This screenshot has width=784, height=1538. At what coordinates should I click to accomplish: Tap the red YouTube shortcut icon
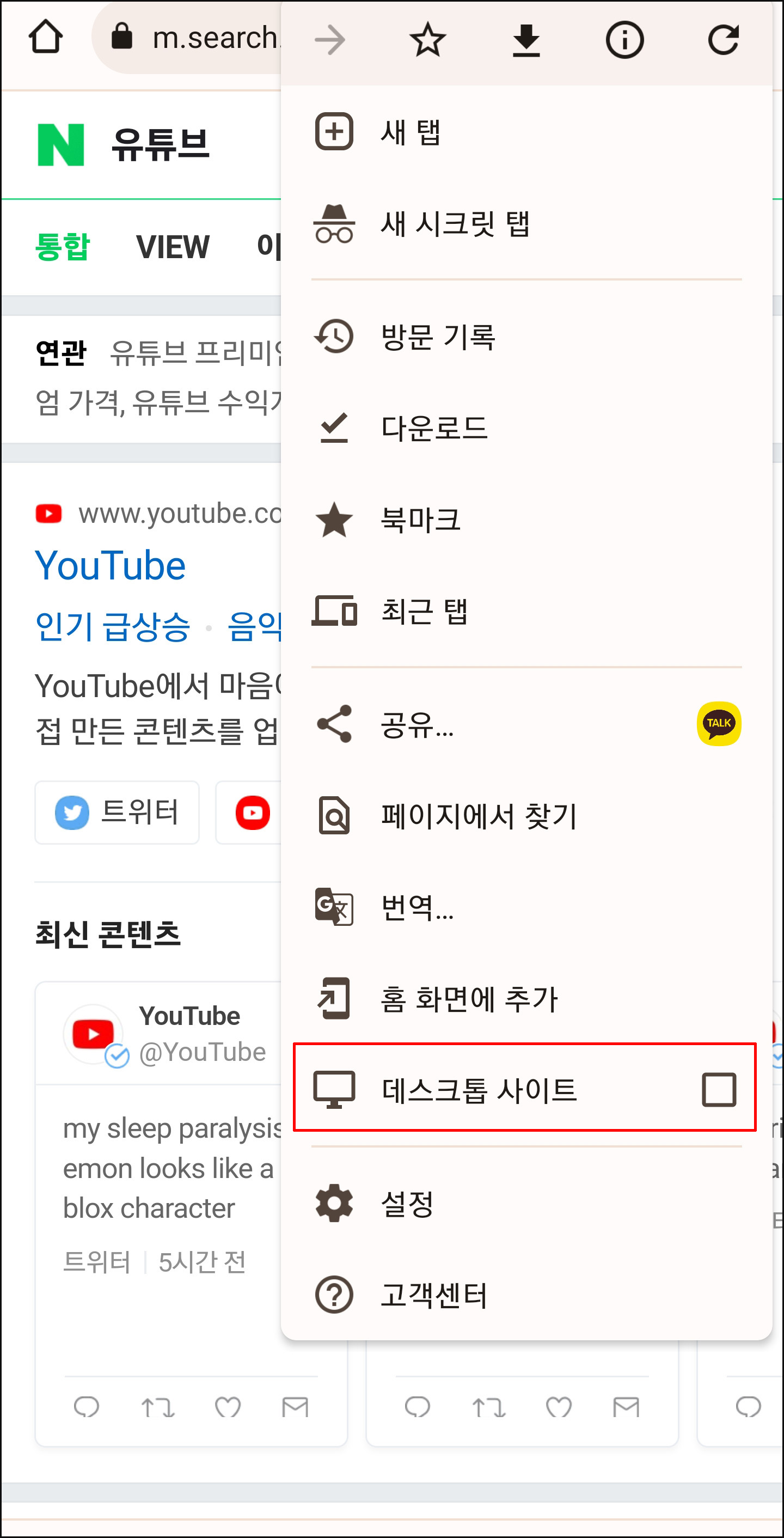(253, 813)
